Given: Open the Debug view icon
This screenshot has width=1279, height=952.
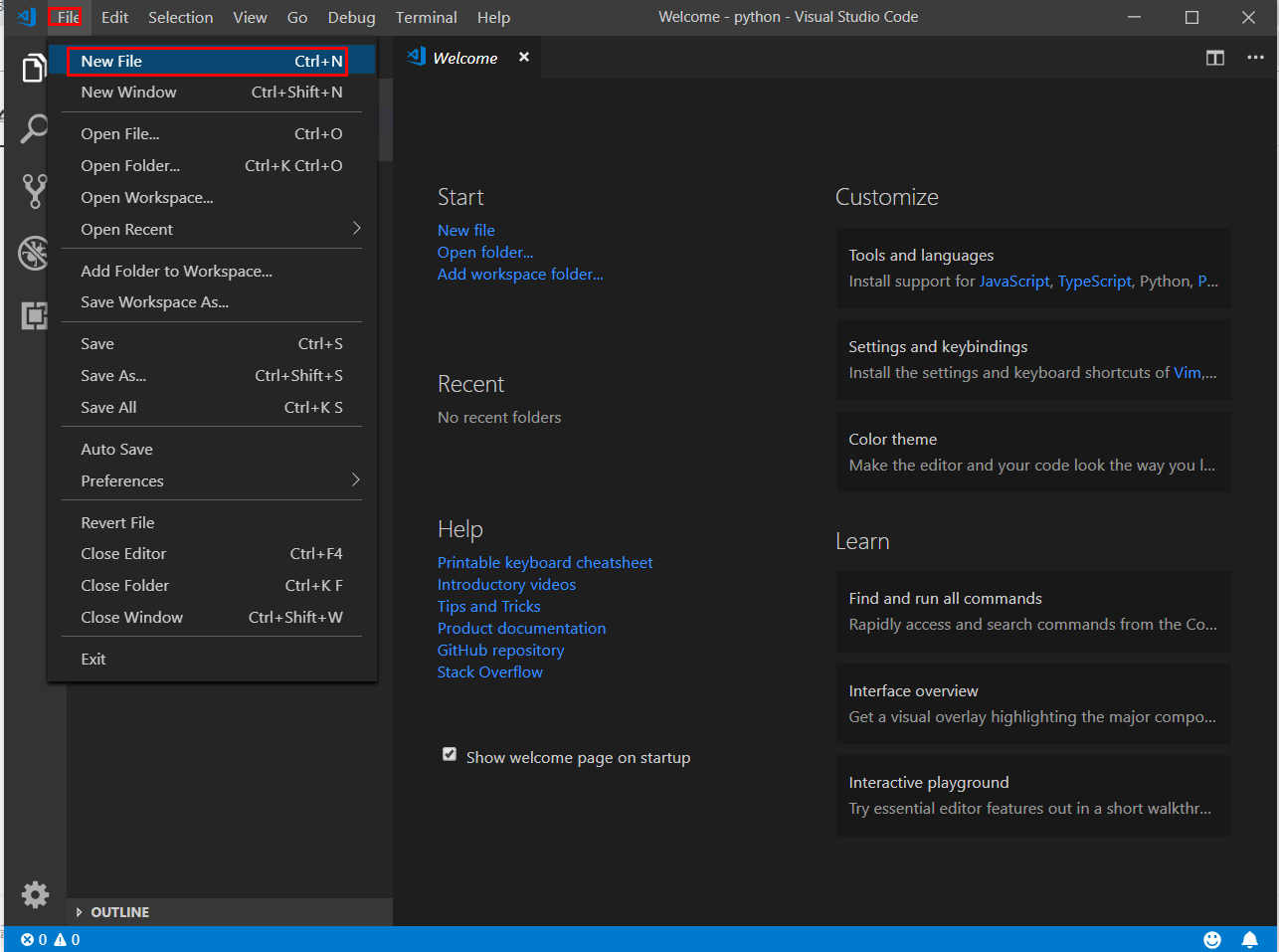Looking at the screenshot, I should 34,253.
